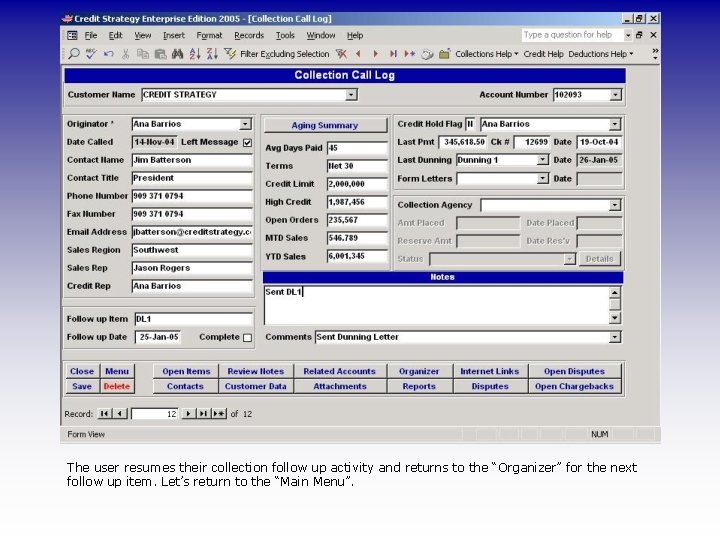Open the Account Number dropdown
Image resolution: width=720 pixels, height=540 pixels.
[615, 95]
